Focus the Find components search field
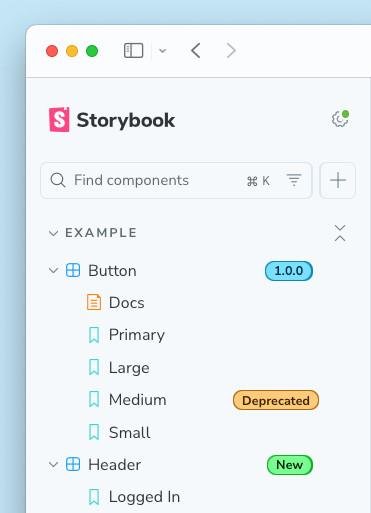This screenshot has height=513, width=371. coord(176,180)
